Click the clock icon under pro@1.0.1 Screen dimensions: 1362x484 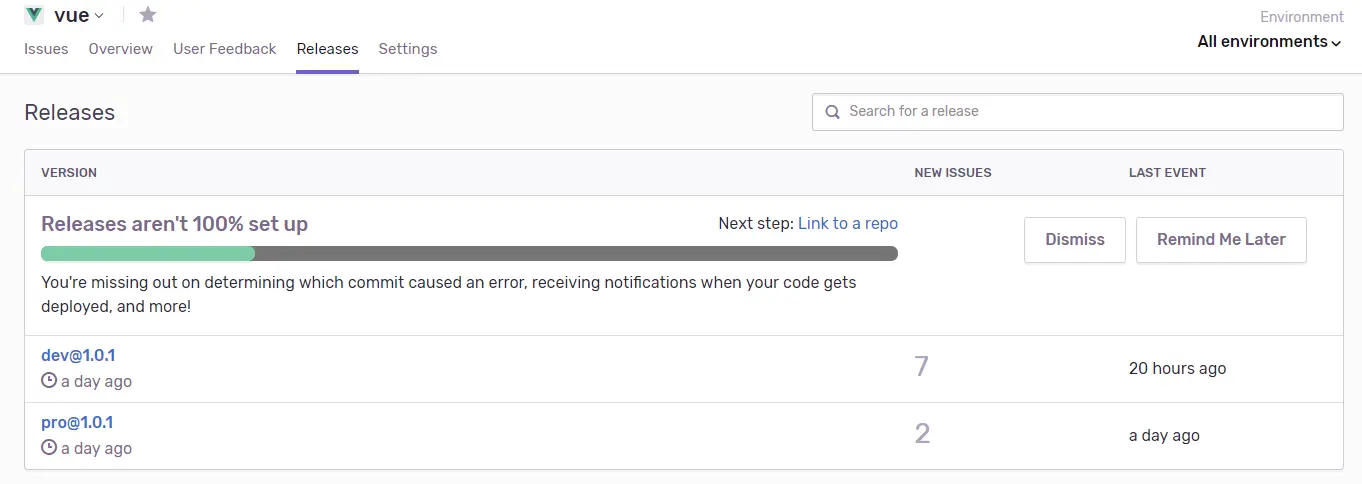coord(49,447)
